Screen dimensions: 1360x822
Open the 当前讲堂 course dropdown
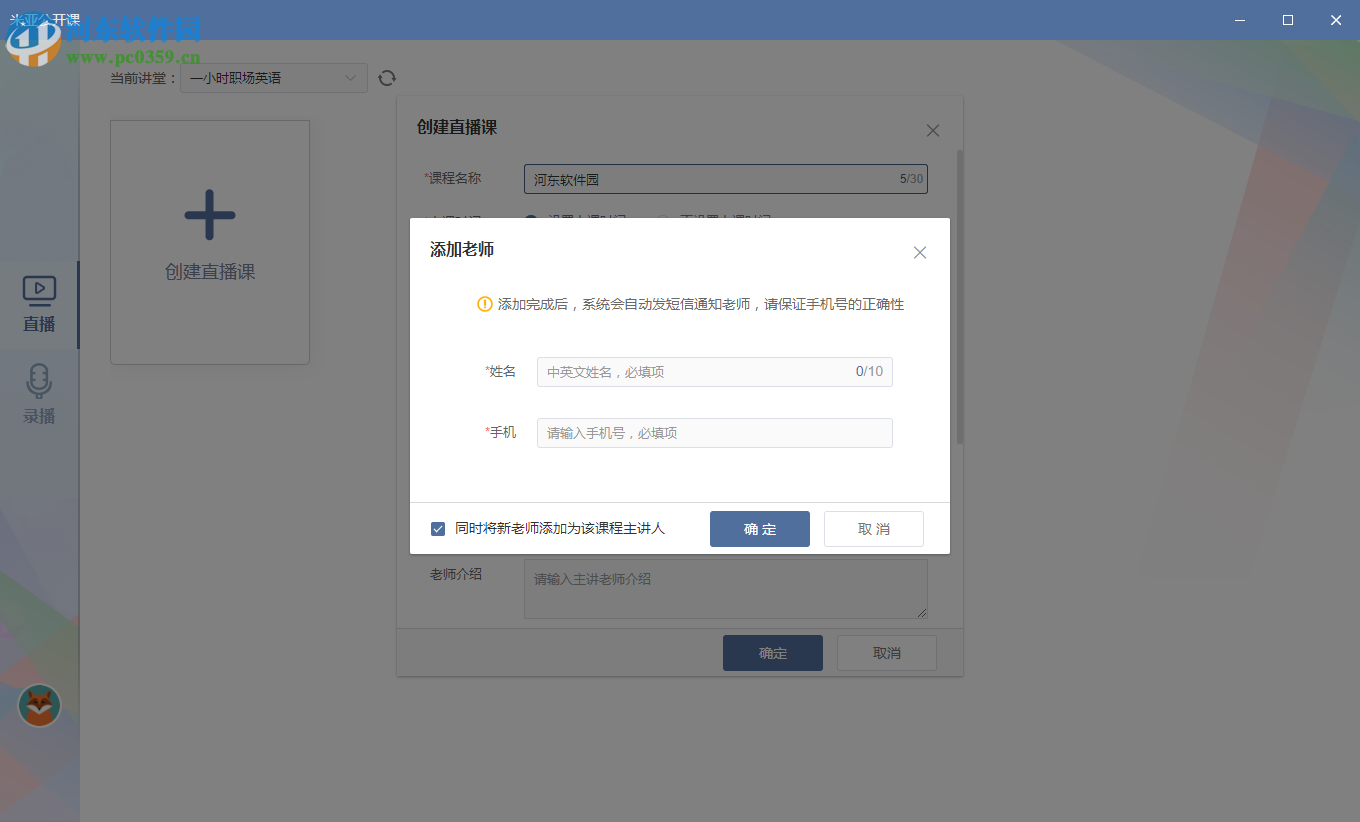[273, 77]
